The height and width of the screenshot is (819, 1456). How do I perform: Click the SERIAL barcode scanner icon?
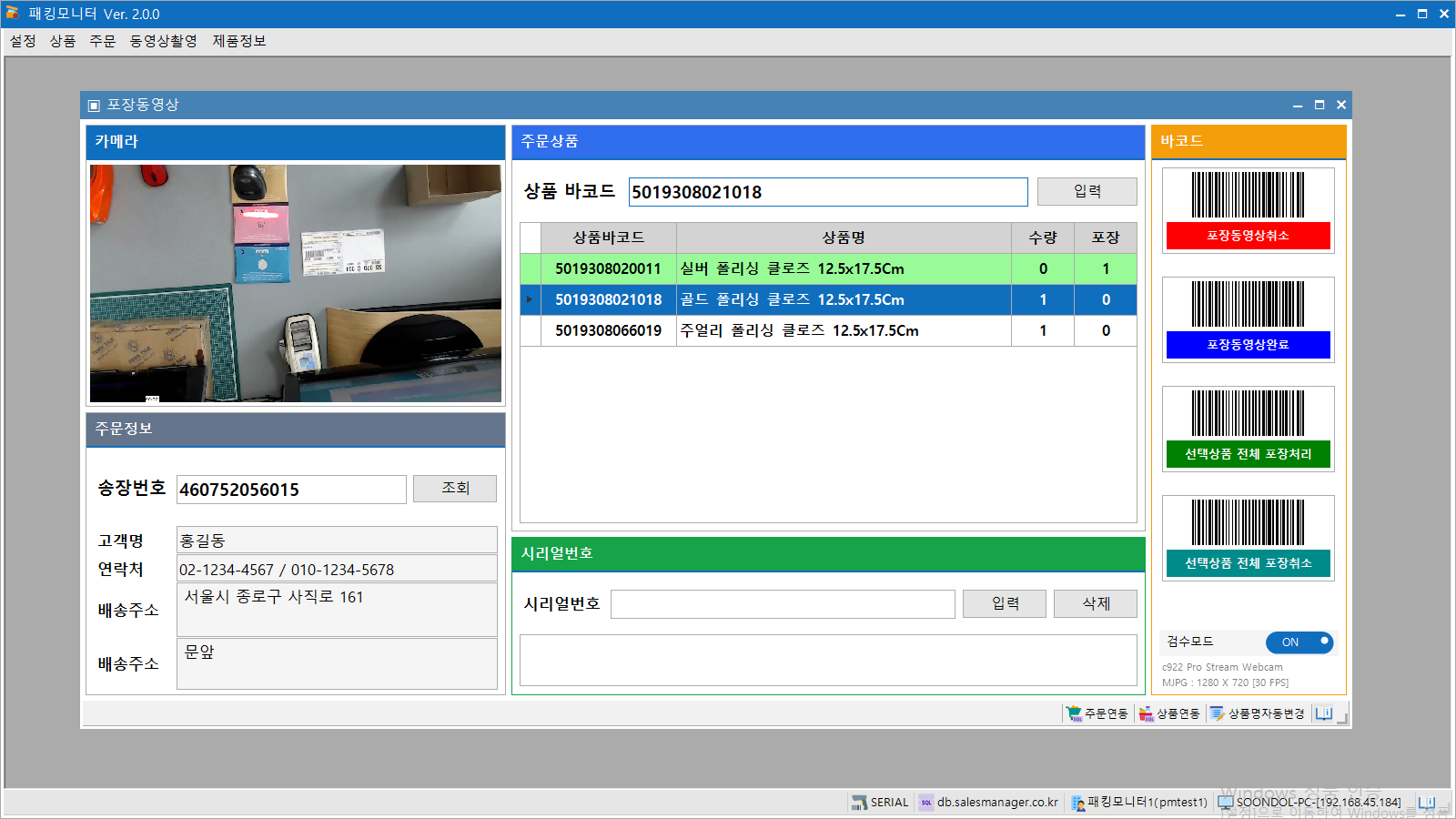[x=858, y=803]
